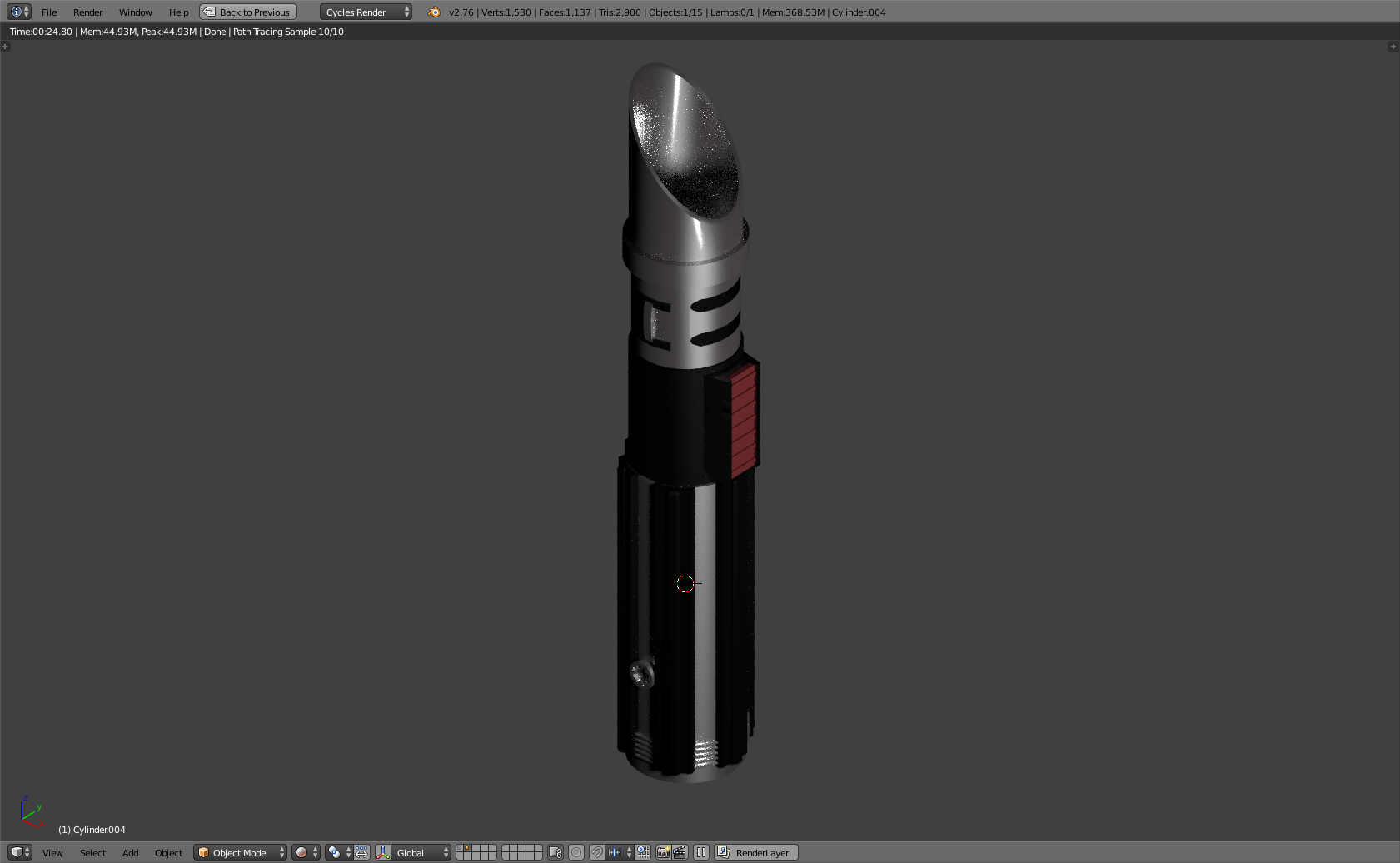Viewport: 1400px width, 863px height.
Task: Toggle snap during transform magnet icon
Action: pos(597,852)
